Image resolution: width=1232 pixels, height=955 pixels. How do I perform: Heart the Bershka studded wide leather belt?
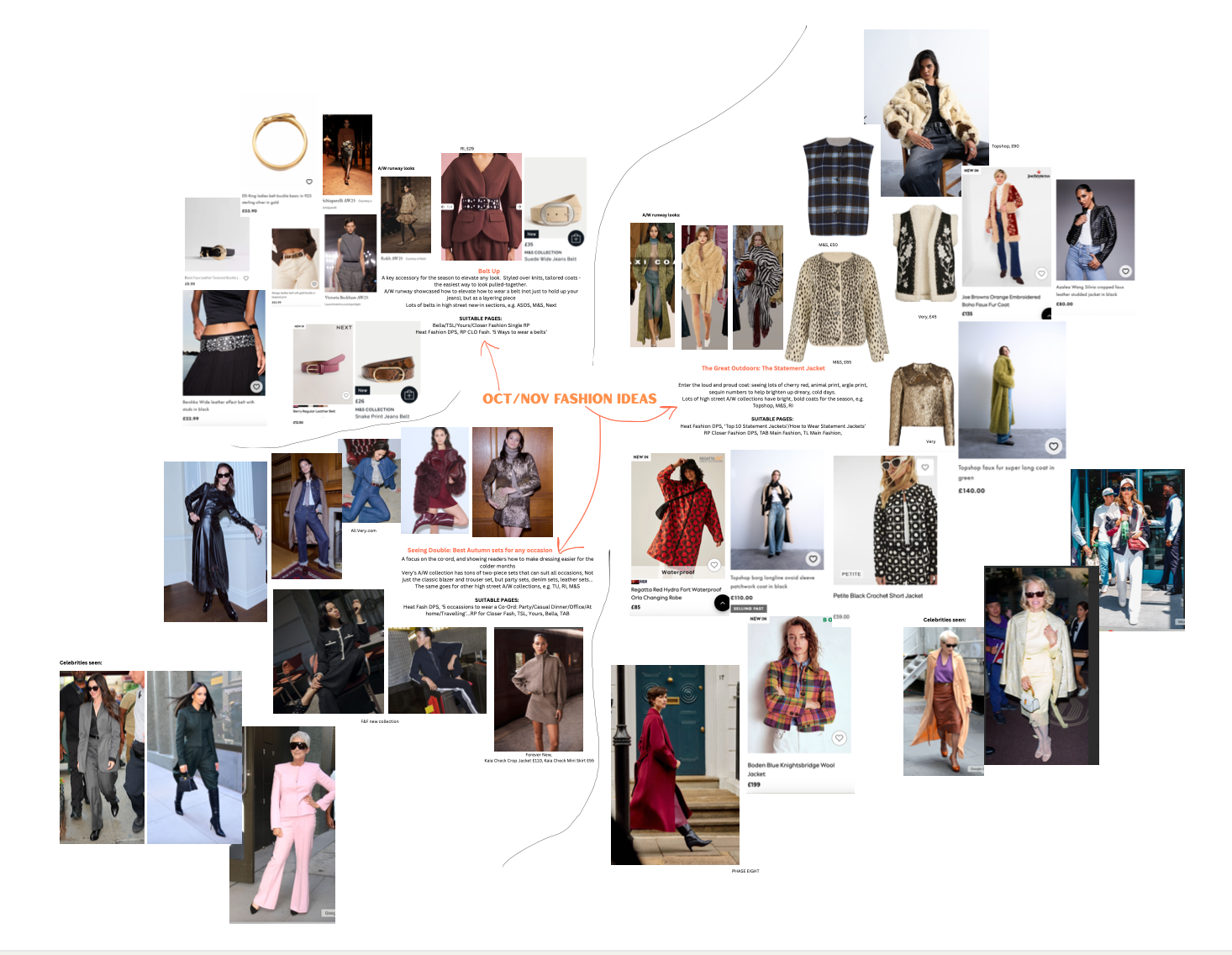(256, 387)
